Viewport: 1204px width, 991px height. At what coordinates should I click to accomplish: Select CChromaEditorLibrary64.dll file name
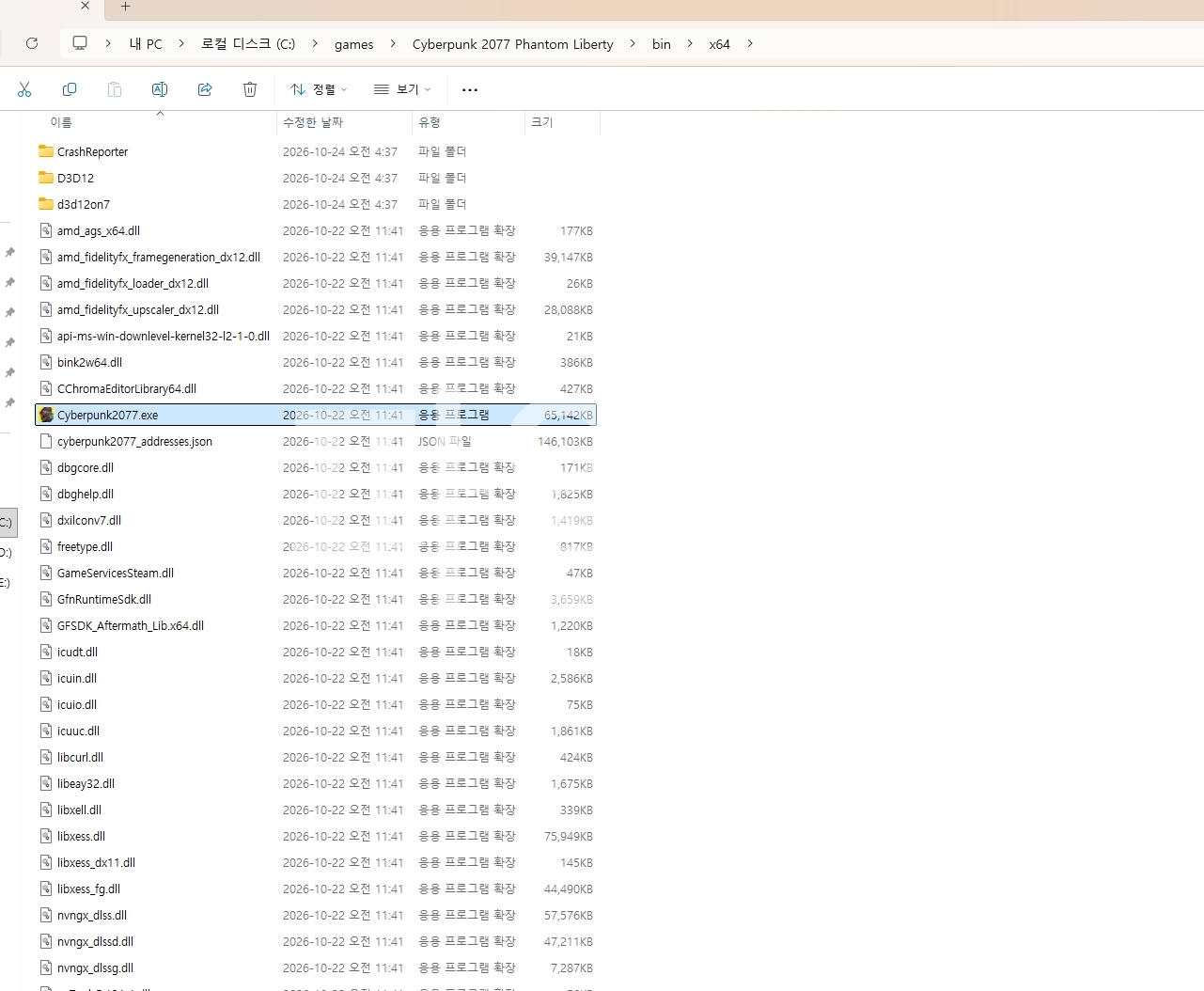click(x=127, y=388)
